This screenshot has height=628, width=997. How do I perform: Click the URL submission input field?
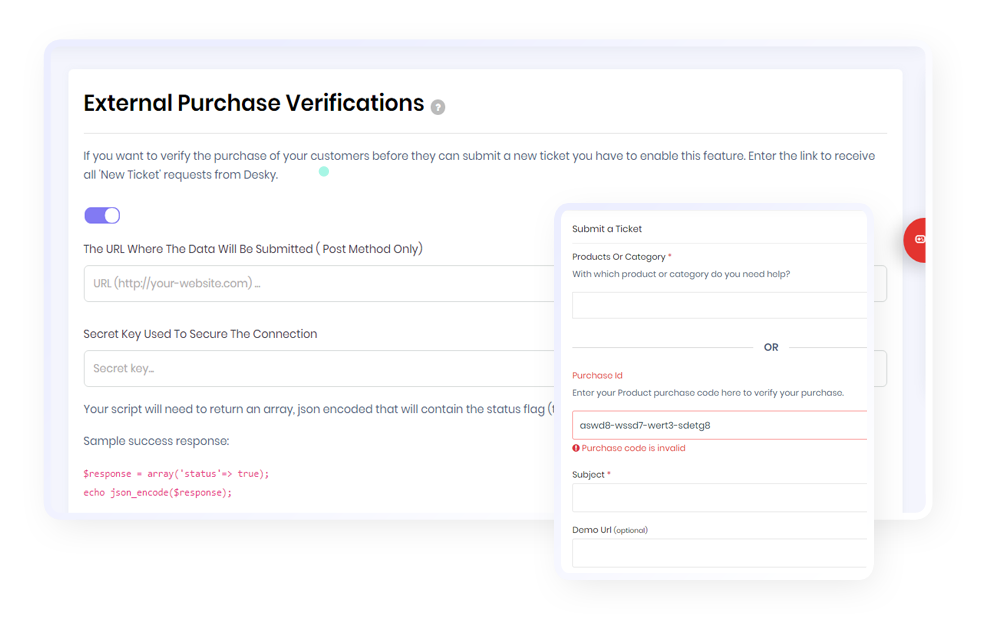[x=319, y=283]
